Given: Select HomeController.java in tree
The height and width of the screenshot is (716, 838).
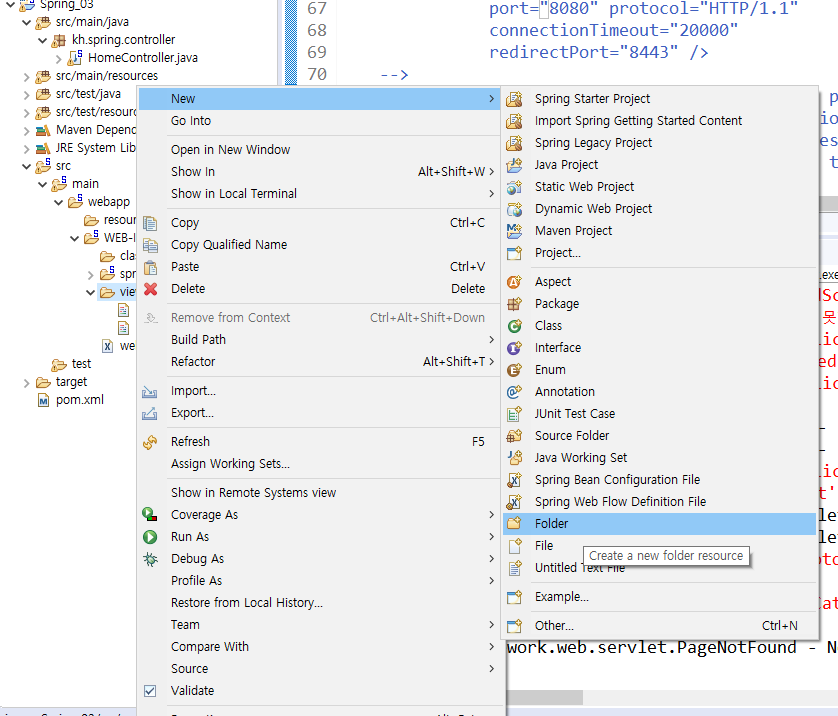Looking at the screenshot, I should (143, 58).
